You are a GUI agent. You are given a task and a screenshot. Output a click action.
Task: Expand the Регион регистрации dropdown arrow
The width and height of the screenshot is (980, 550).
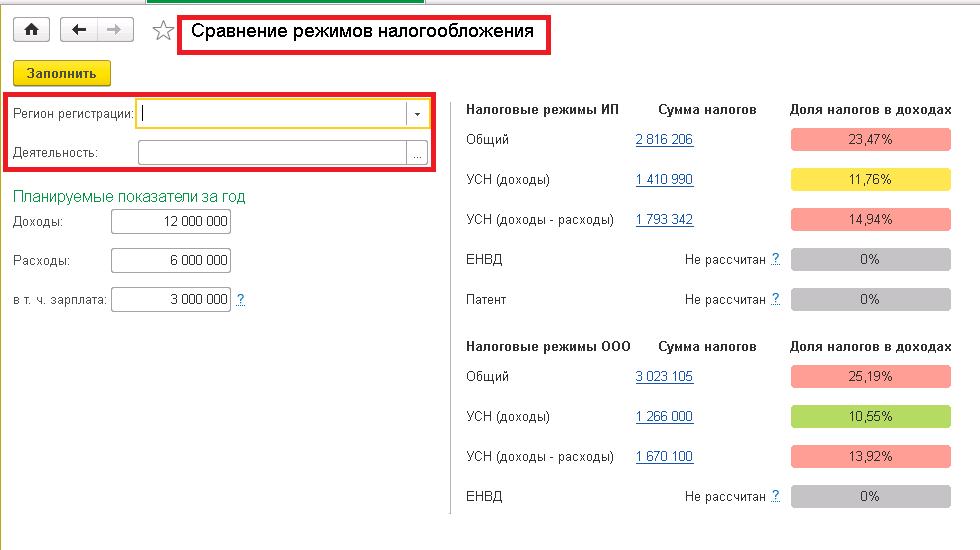coord(417,114)
